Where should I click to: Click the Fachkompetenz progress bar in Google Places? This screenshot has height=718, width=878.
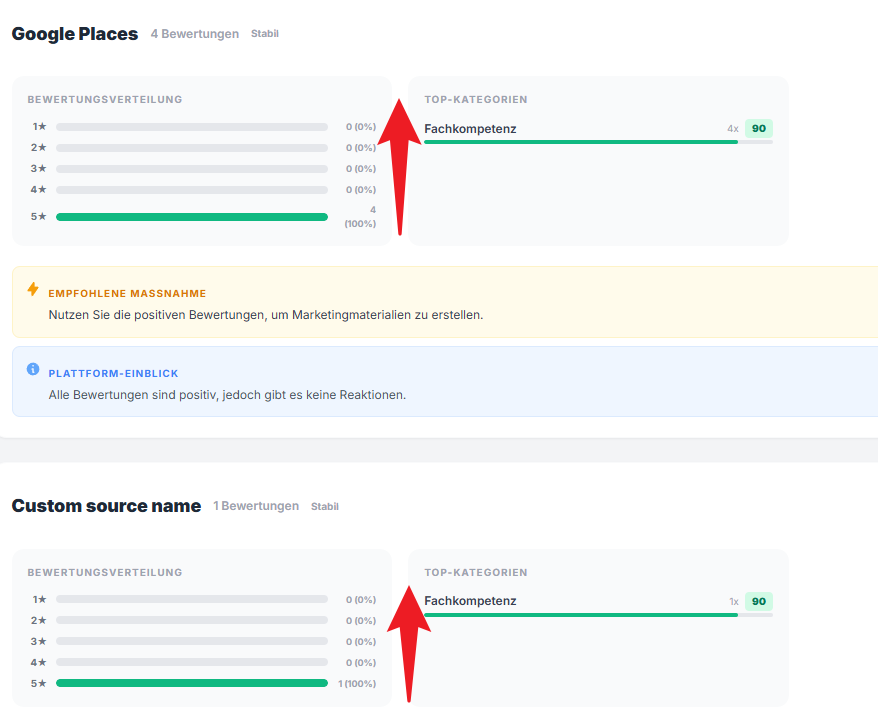pos(599,142)
